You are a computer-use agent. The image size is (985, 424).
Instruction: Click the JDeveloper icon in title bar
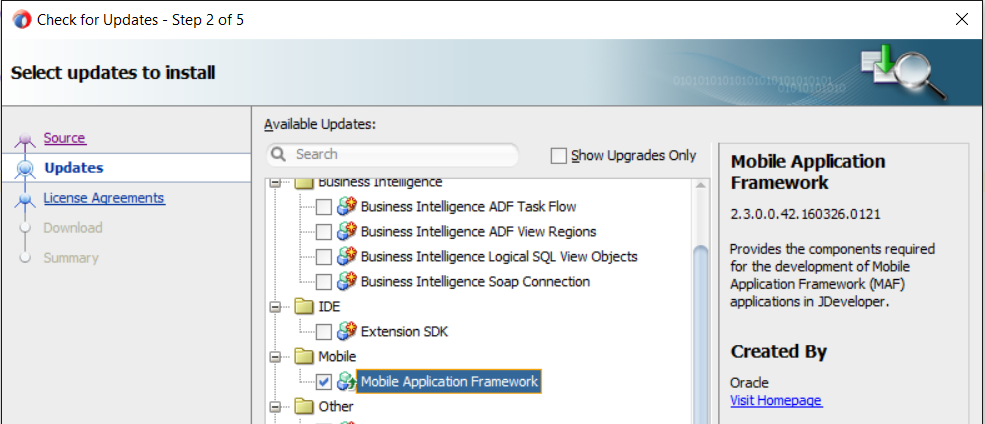[x=21, y=19]
